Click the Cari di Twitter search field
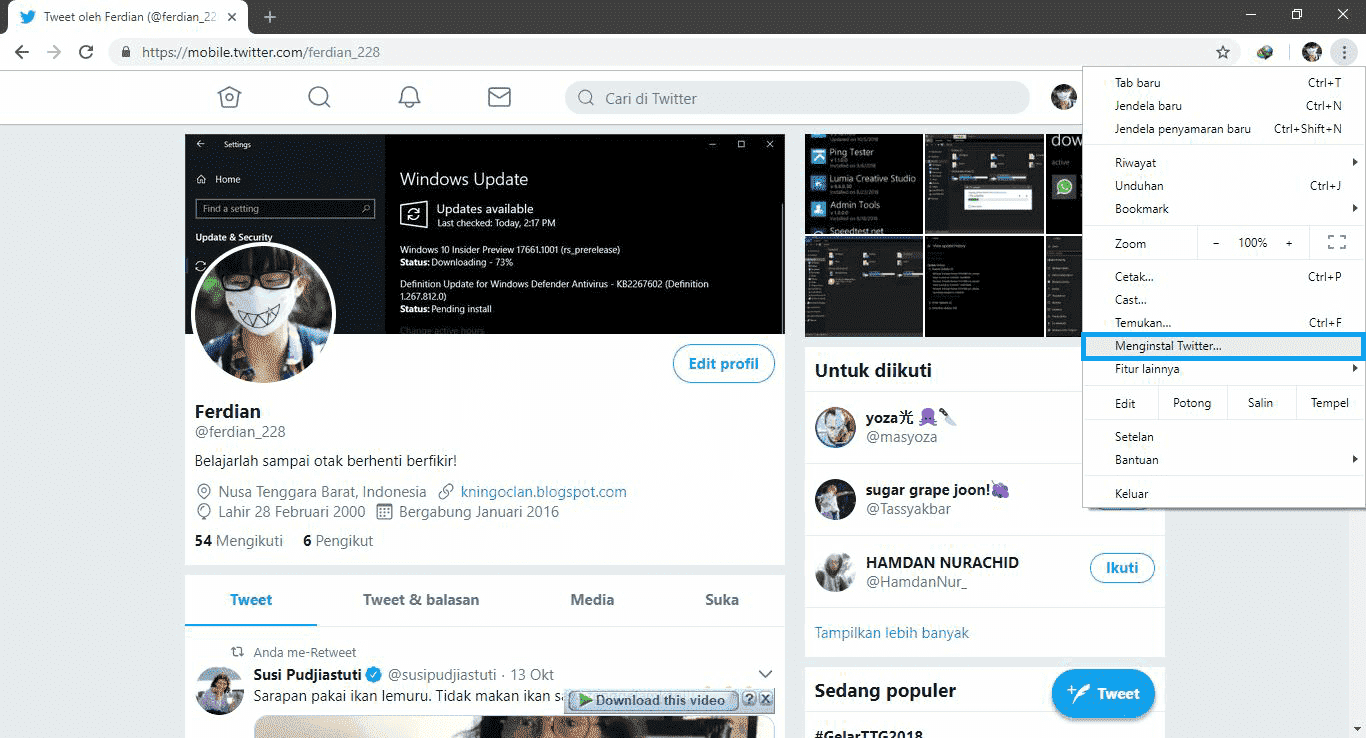This screenshot has width=1366, height=738. (797, 97)
